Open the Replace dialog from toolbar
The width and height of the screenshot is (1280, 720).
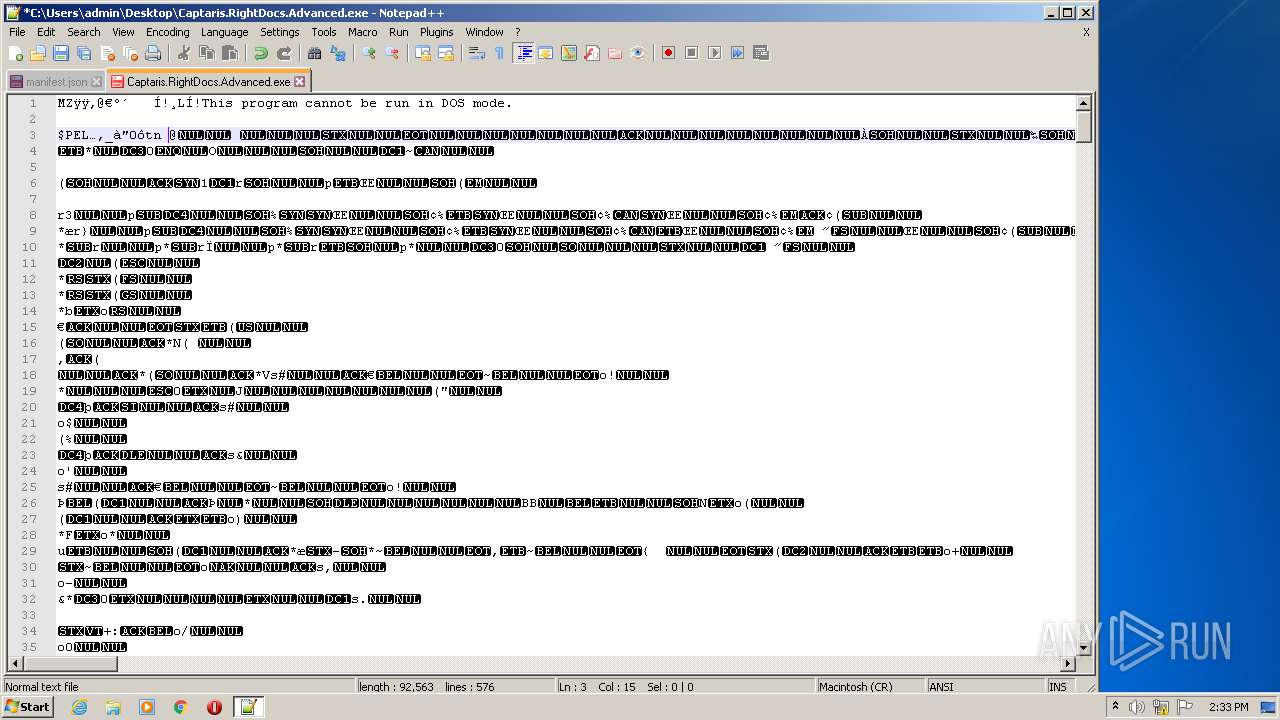click(x=337, y=53)
